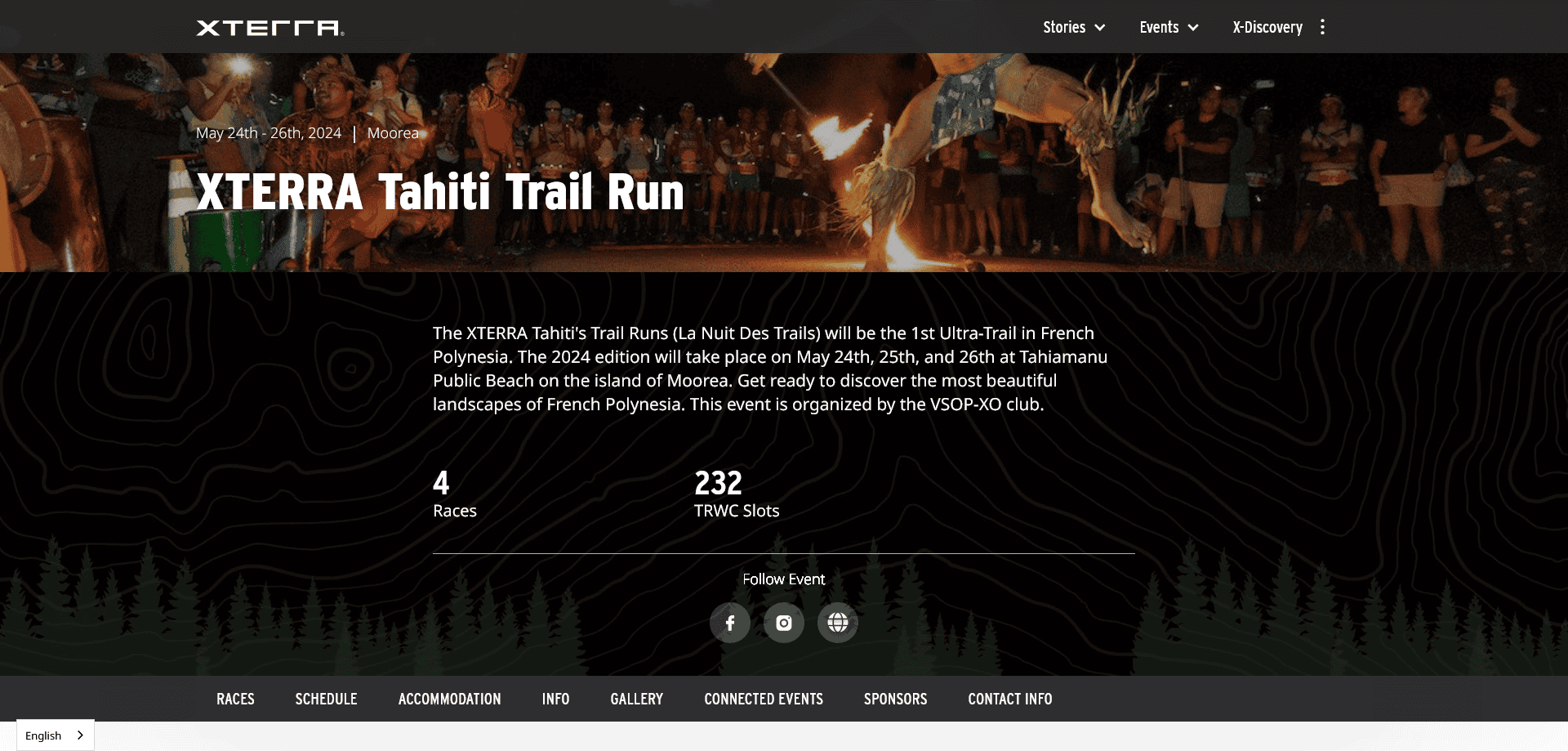Open the Info section
1568x751 pixels.
[555, 699]
